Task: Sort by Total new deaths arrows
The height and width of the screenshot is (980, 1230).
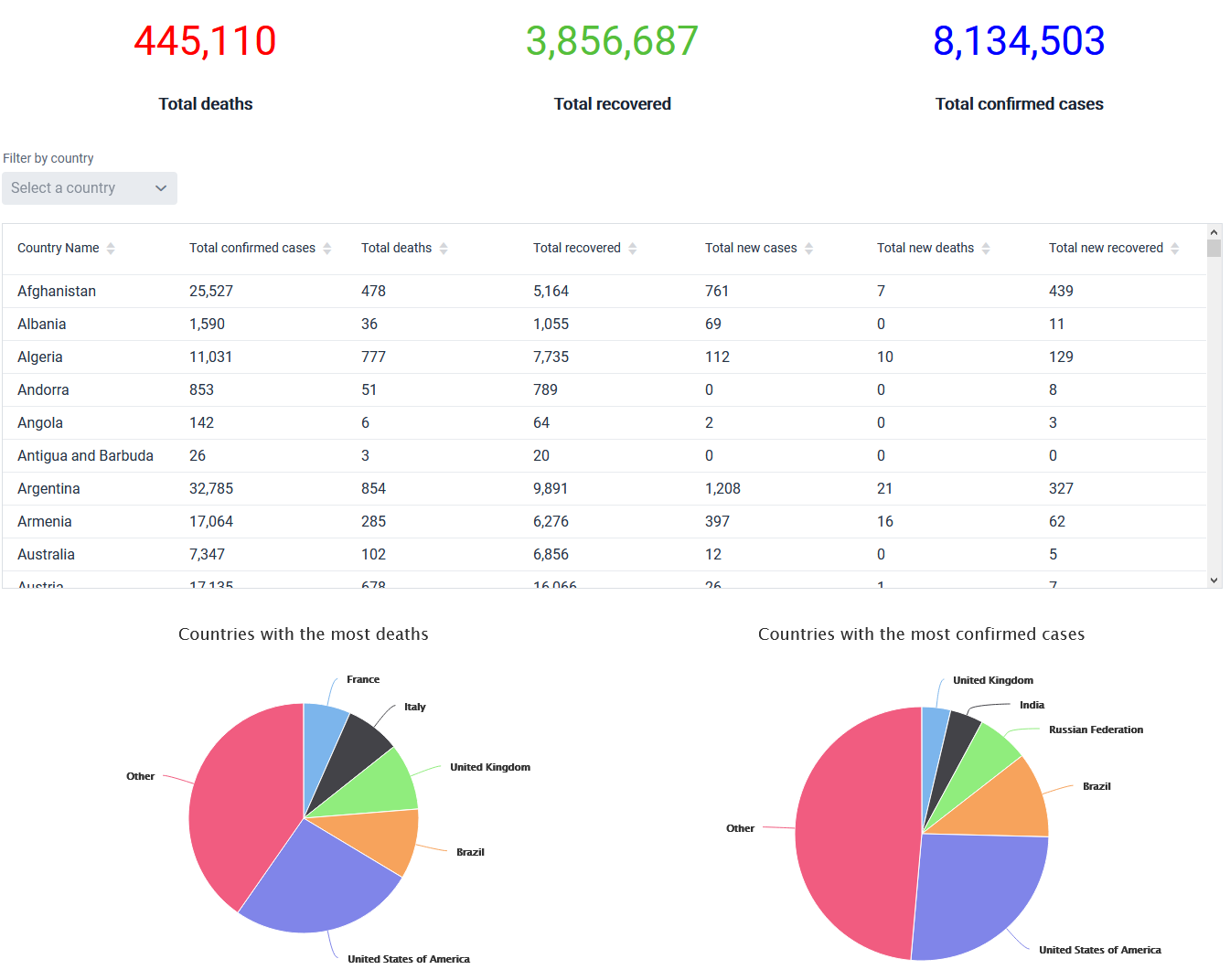Action: (x=986, y=249)
